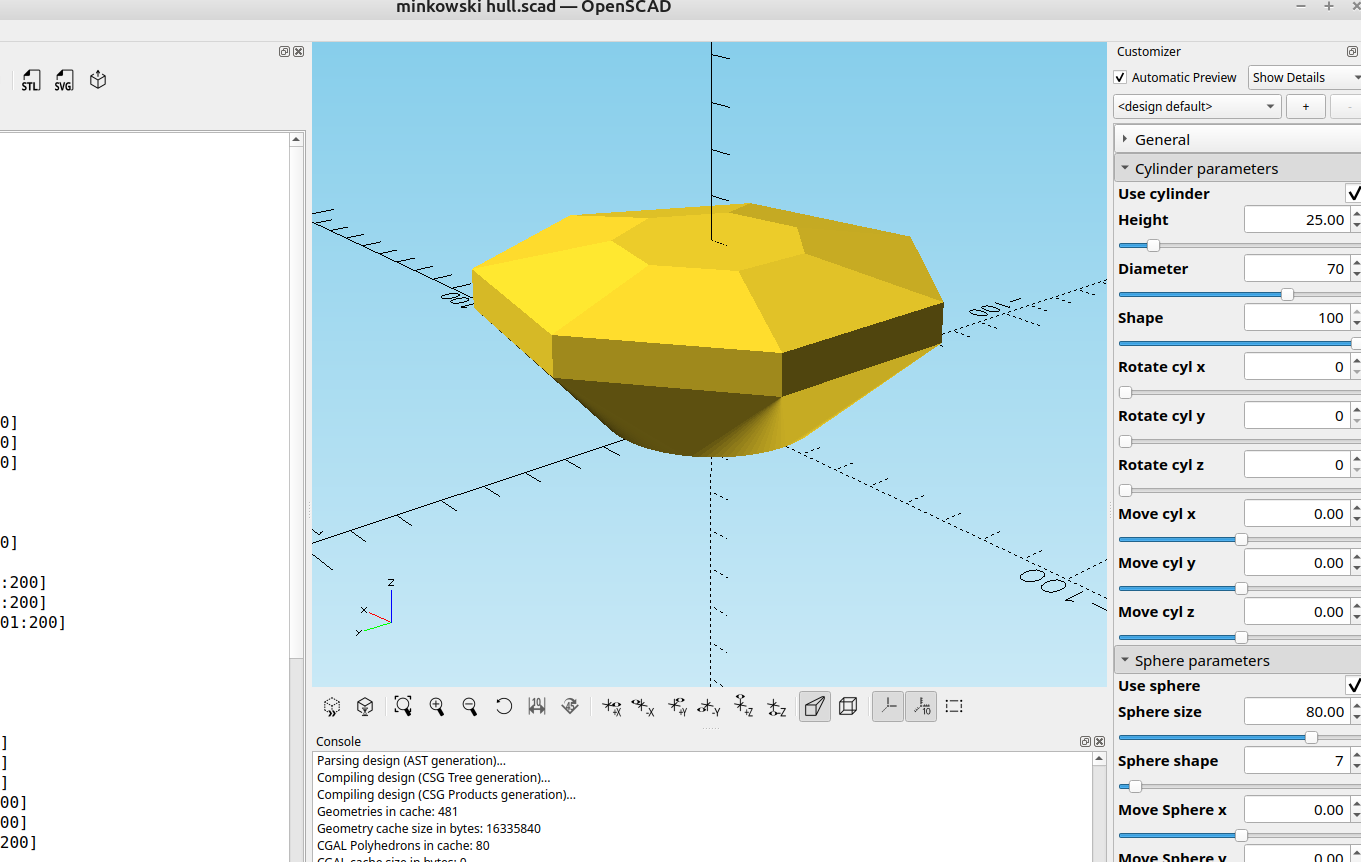Expand the General section
This screenshot has height=862, width=1361.
coord(1125,140)
